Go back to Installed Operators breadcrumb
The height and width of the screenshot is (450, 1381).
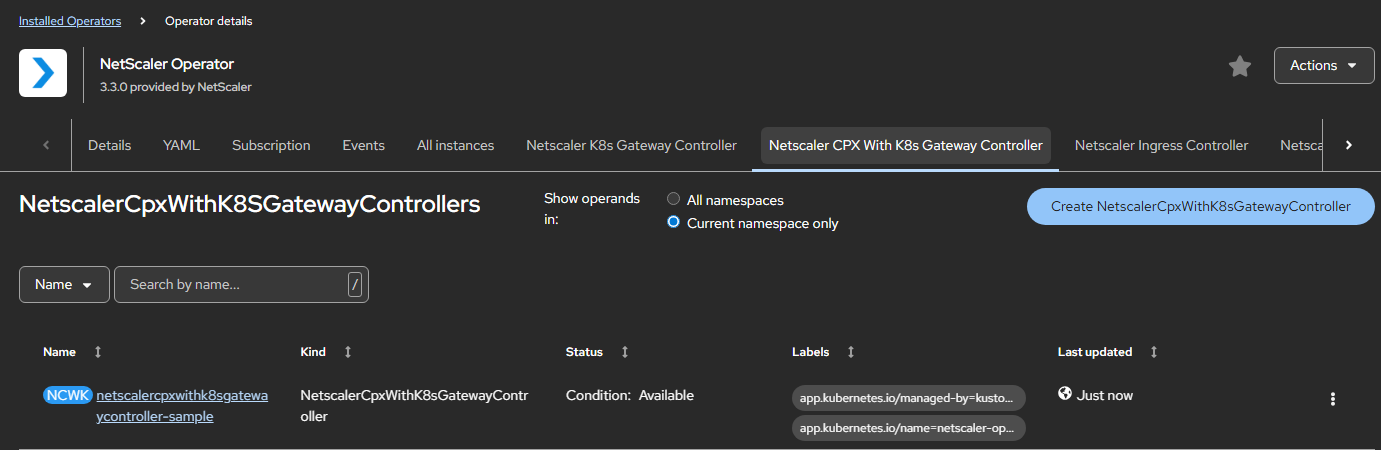[70, 20]
